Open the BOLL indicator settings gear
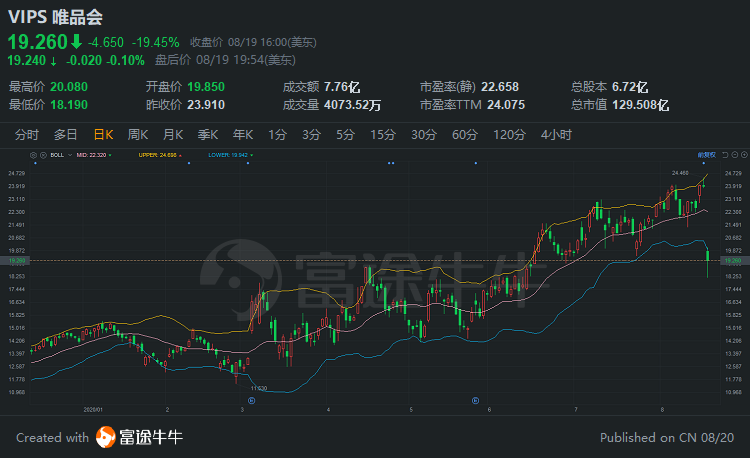 click(x=33, y=155)
